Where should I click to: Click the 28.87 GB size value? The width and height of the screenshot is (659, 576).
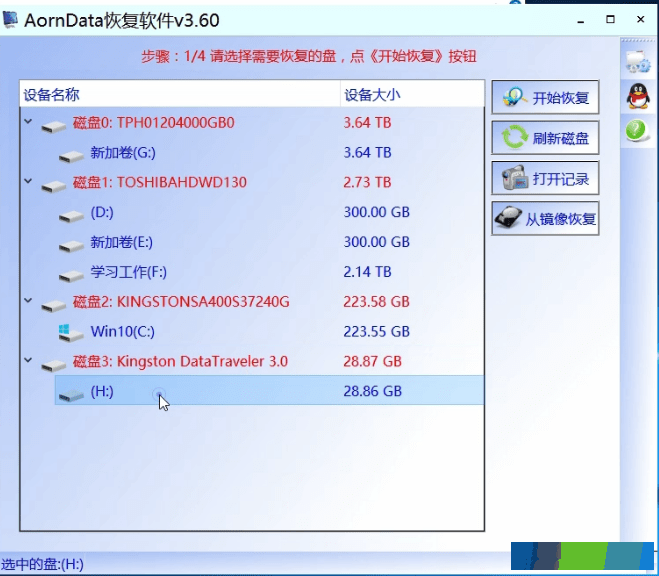click(372, 361)
